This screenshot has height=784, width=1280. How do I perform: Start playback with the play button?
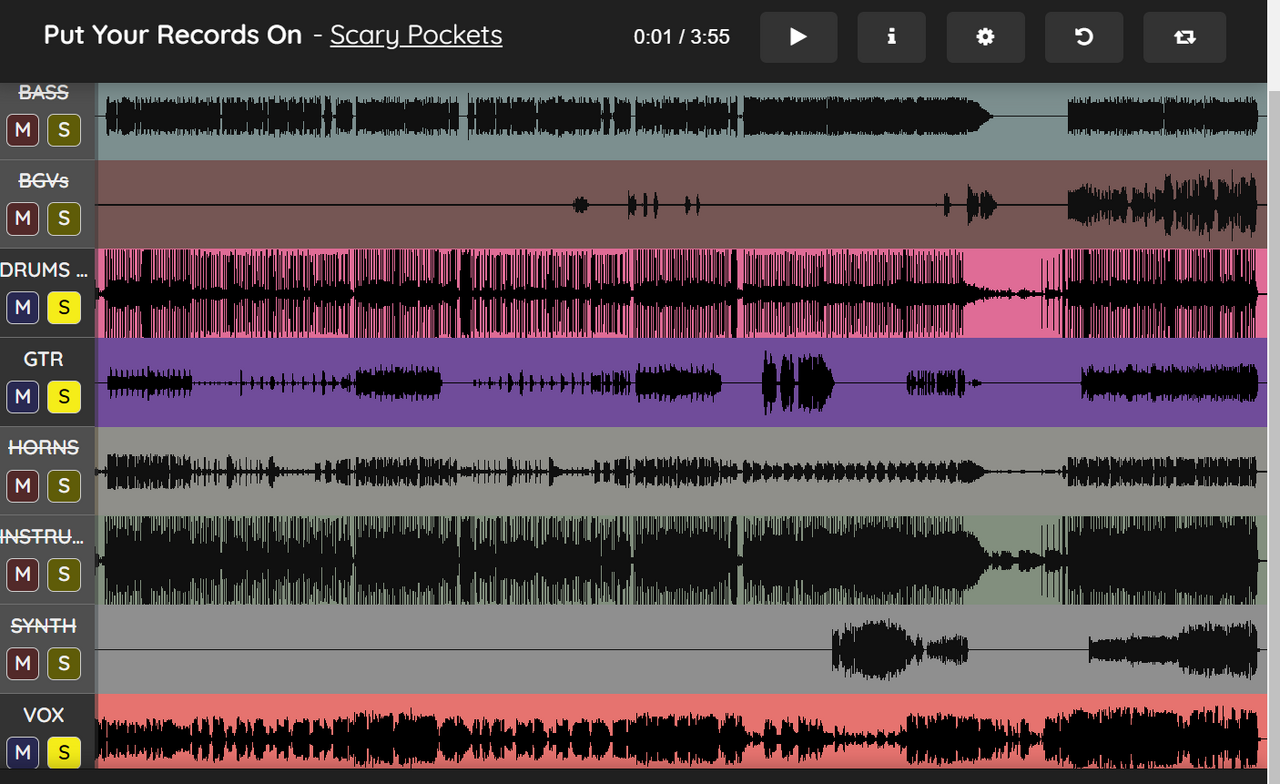[798, 37]
